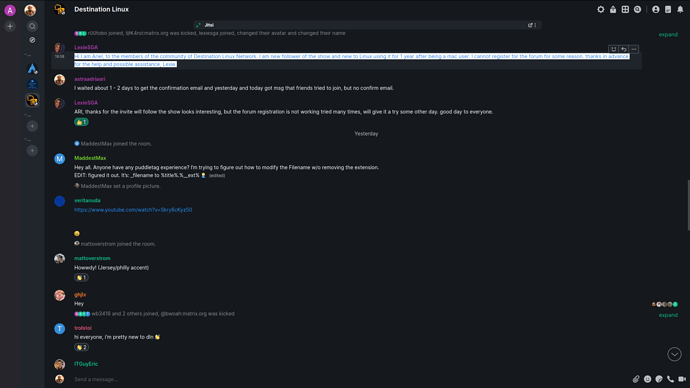Jump to latest messages chevron button

[x=674, y=354]
